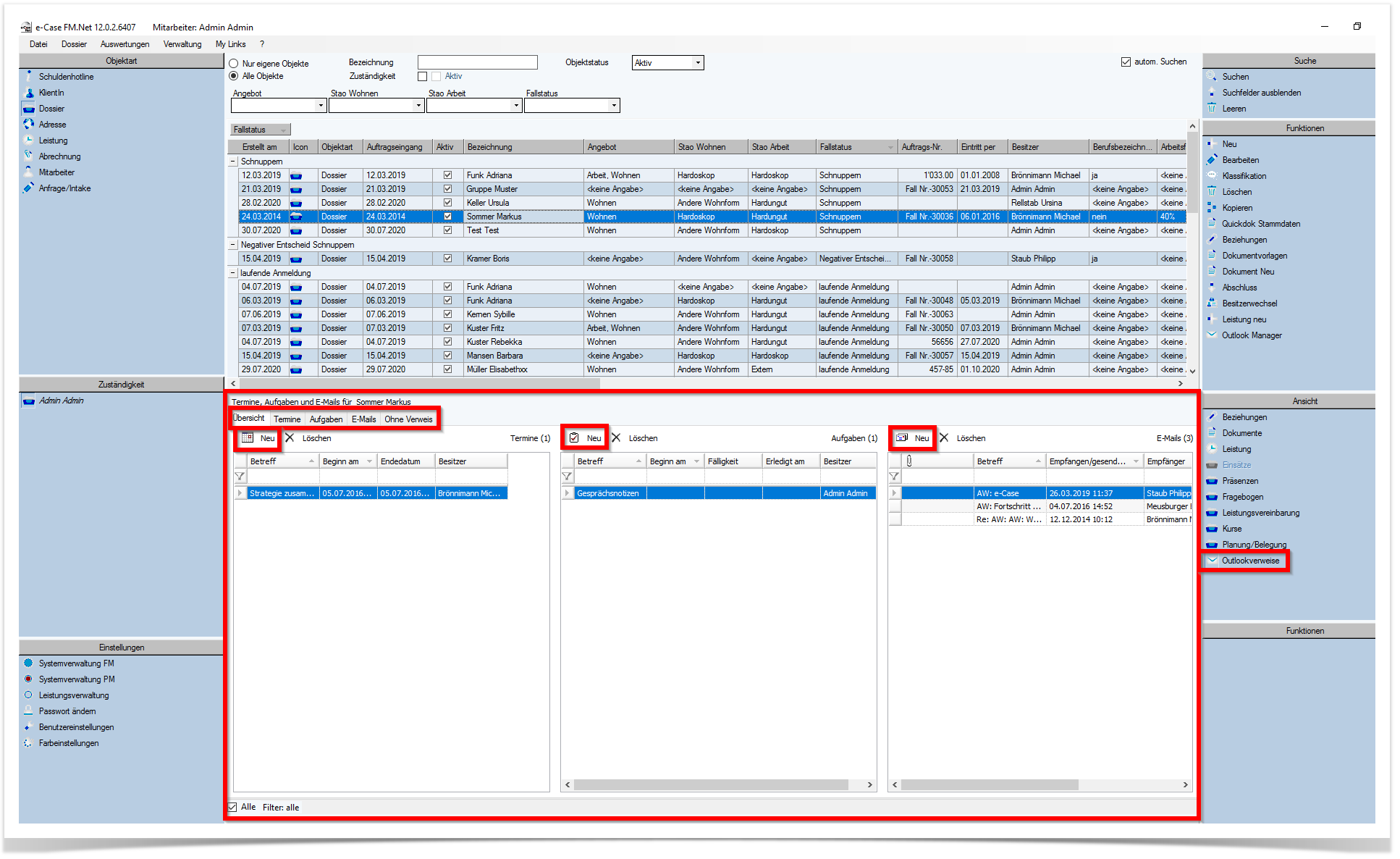
Task: Click the Besitzerwechsel function icon
Action: (x=1212, y=303)
